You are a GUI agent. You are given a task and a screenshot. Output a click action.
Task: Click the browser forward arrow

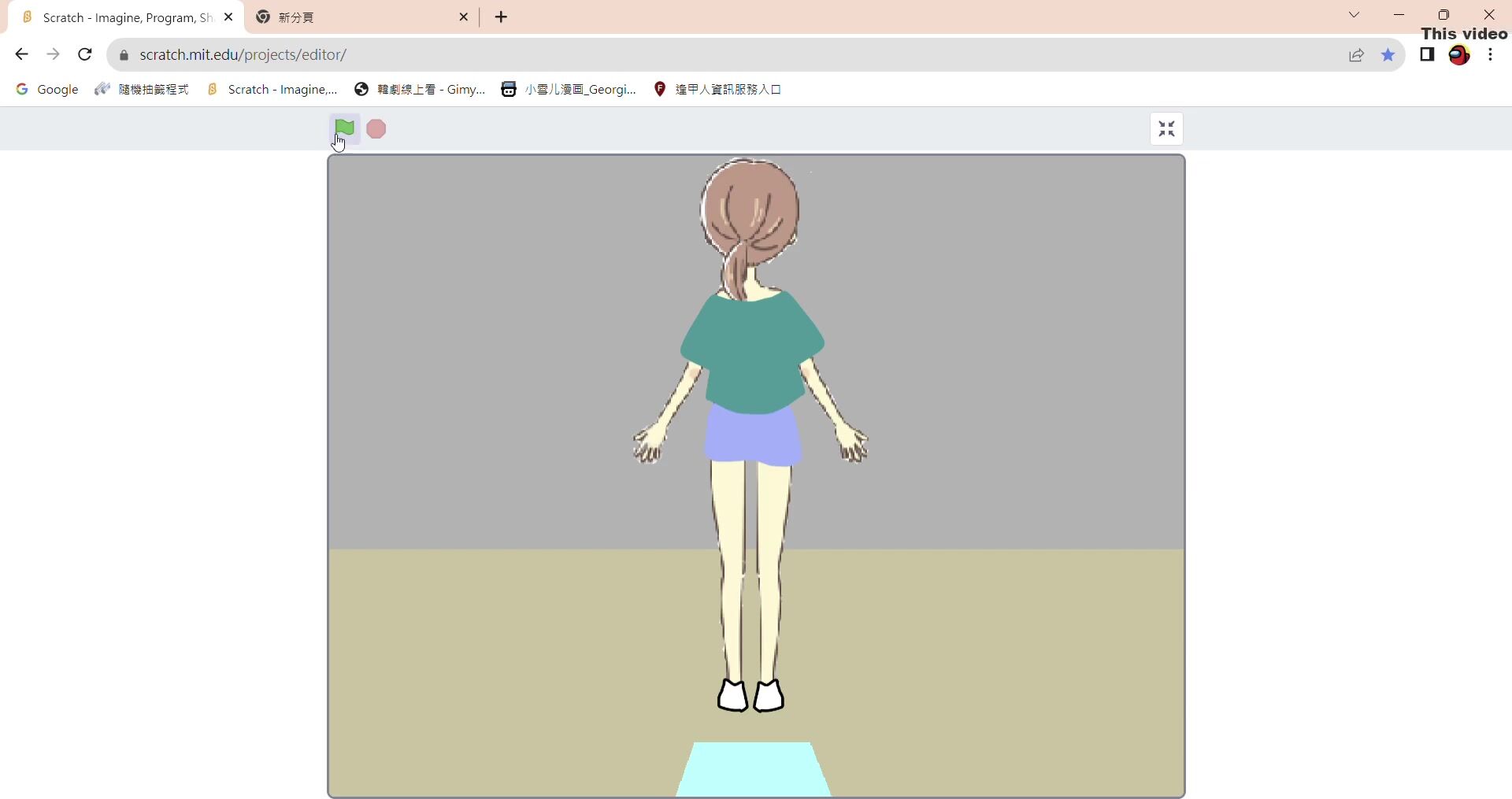coord(53,54)
